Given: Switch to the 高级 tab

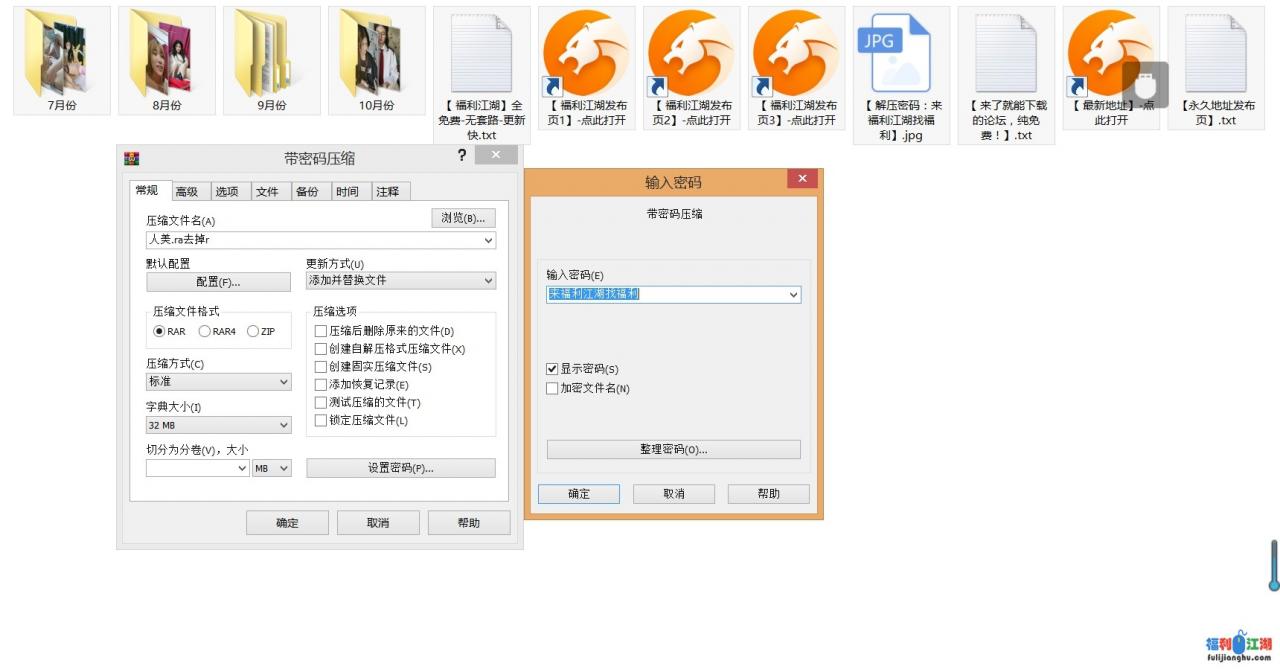Looking at the screenshot, I should [187, 192].
